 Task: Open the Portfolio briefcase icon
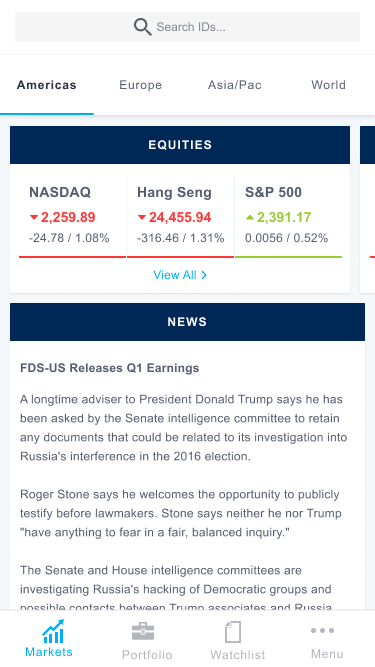[x=143, y=631]
